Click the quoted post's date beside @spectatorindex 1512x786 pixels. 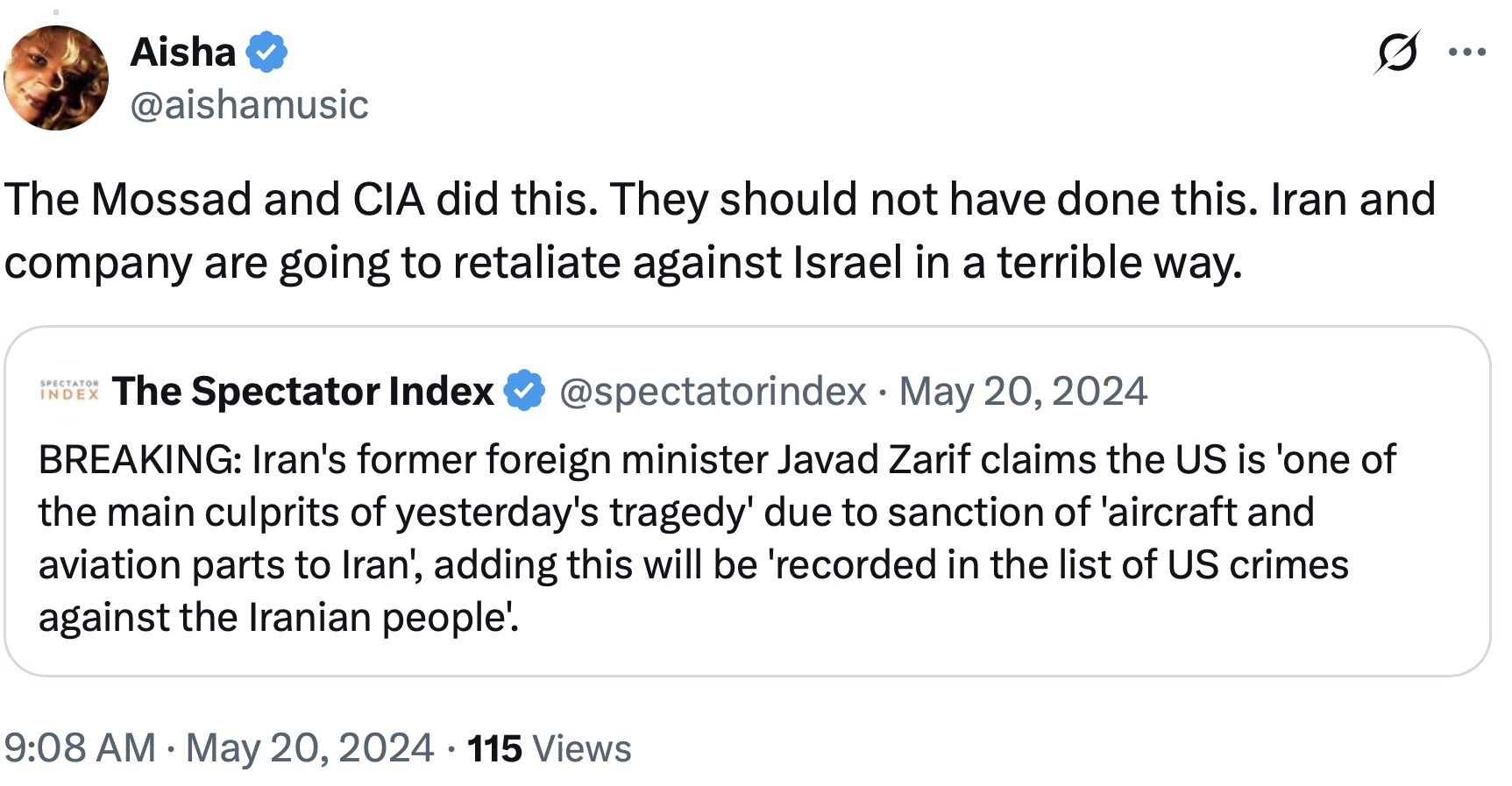[x=1023, y=391]
